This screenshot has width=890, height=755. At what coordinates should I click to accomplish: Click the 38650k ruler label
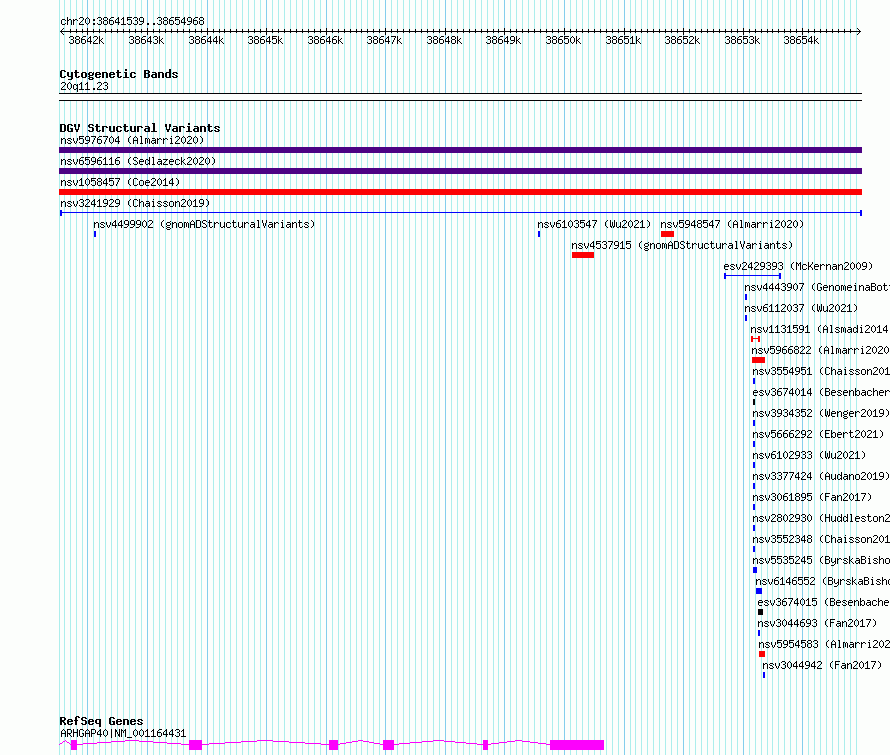[563, 40]
